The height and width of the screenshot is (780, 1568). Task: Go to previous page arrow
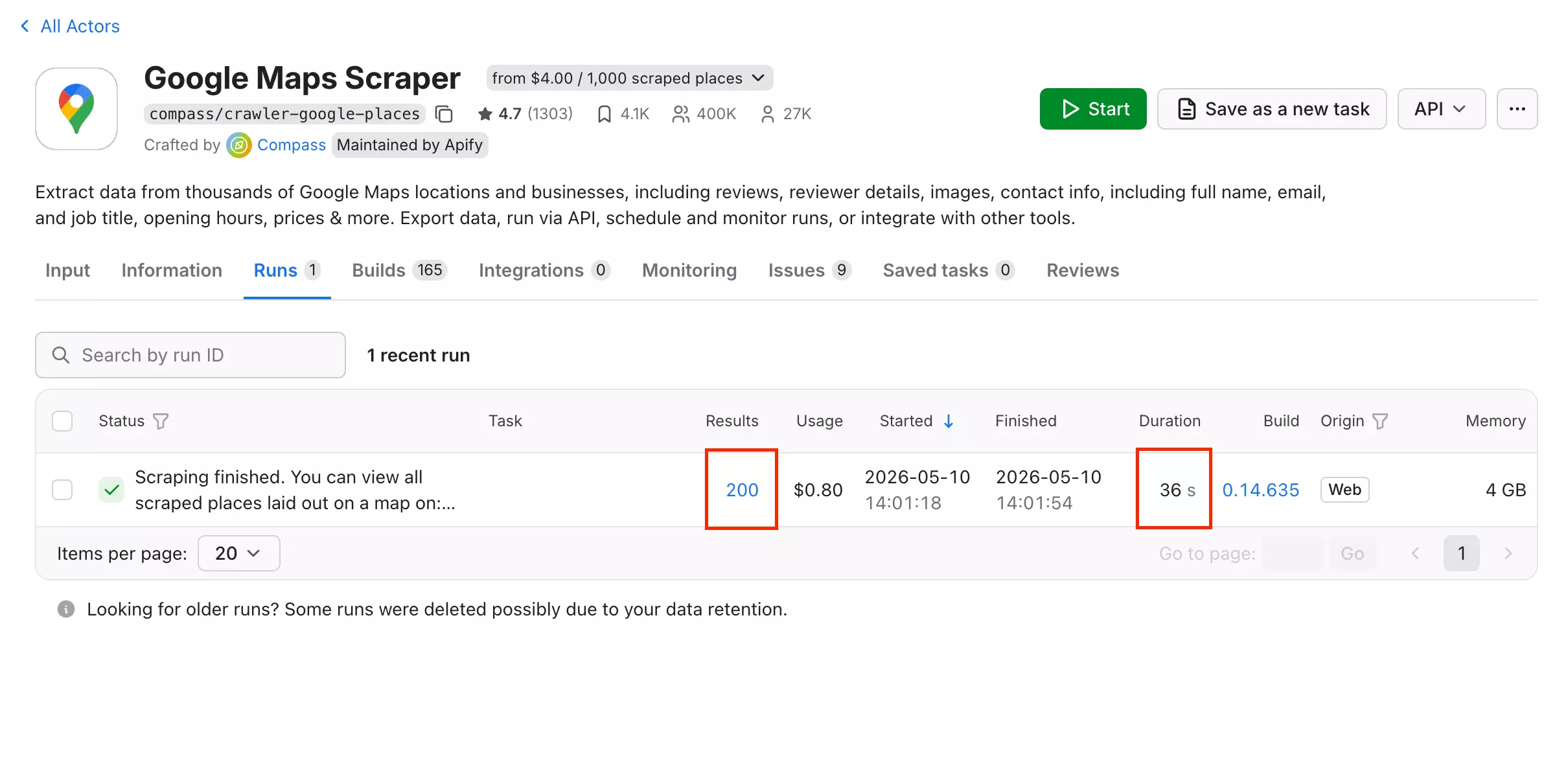[1415, 553]
